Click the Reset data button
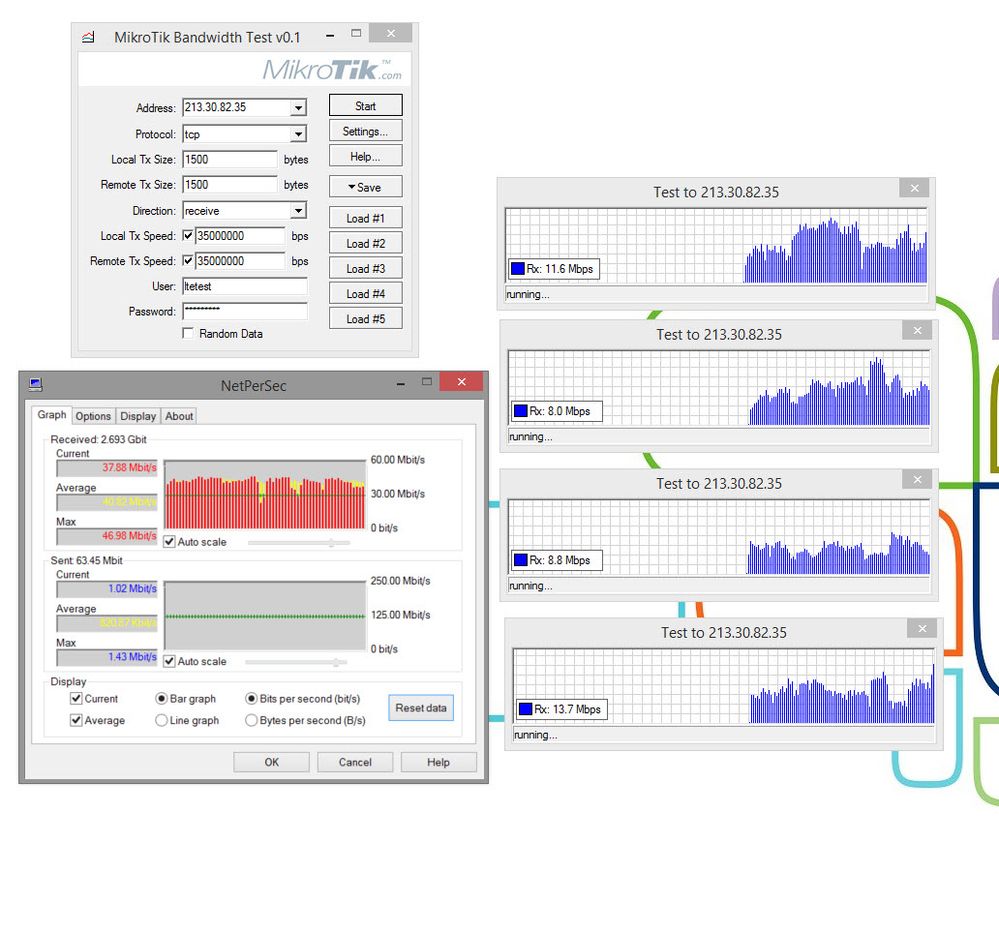The width and height of the screenshot is (999, 931). pos(421,708)
